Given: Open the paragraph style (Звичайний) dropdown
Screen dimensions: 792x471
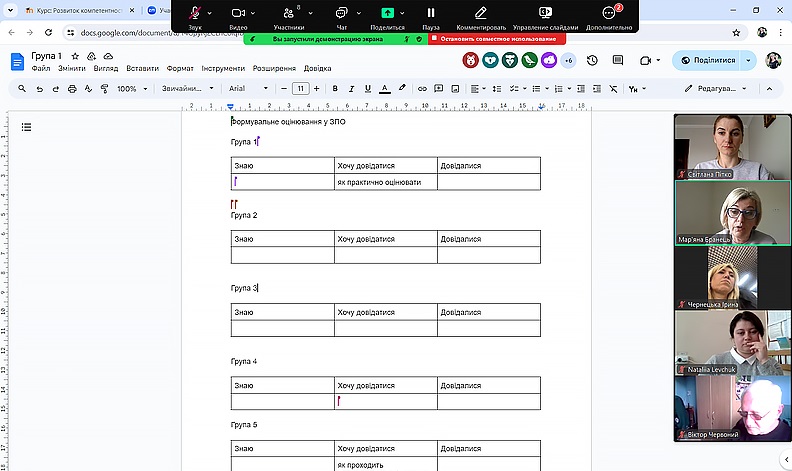Looking at the screenshot, I should [188, 89].
